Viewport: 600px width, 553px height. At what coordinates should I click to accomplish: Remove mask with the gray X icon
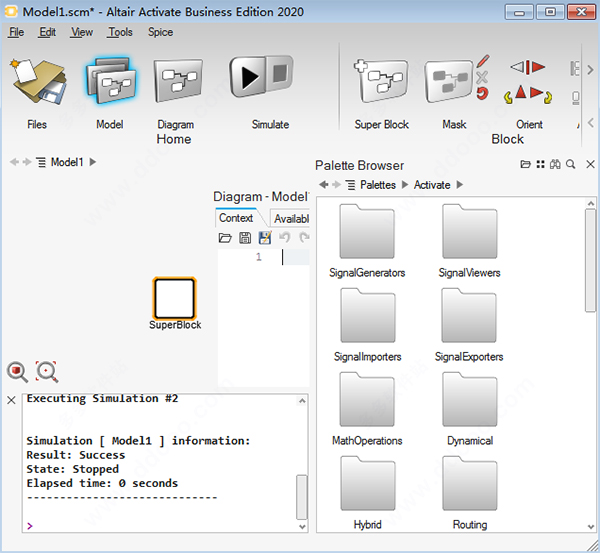[x=482, y=77]
